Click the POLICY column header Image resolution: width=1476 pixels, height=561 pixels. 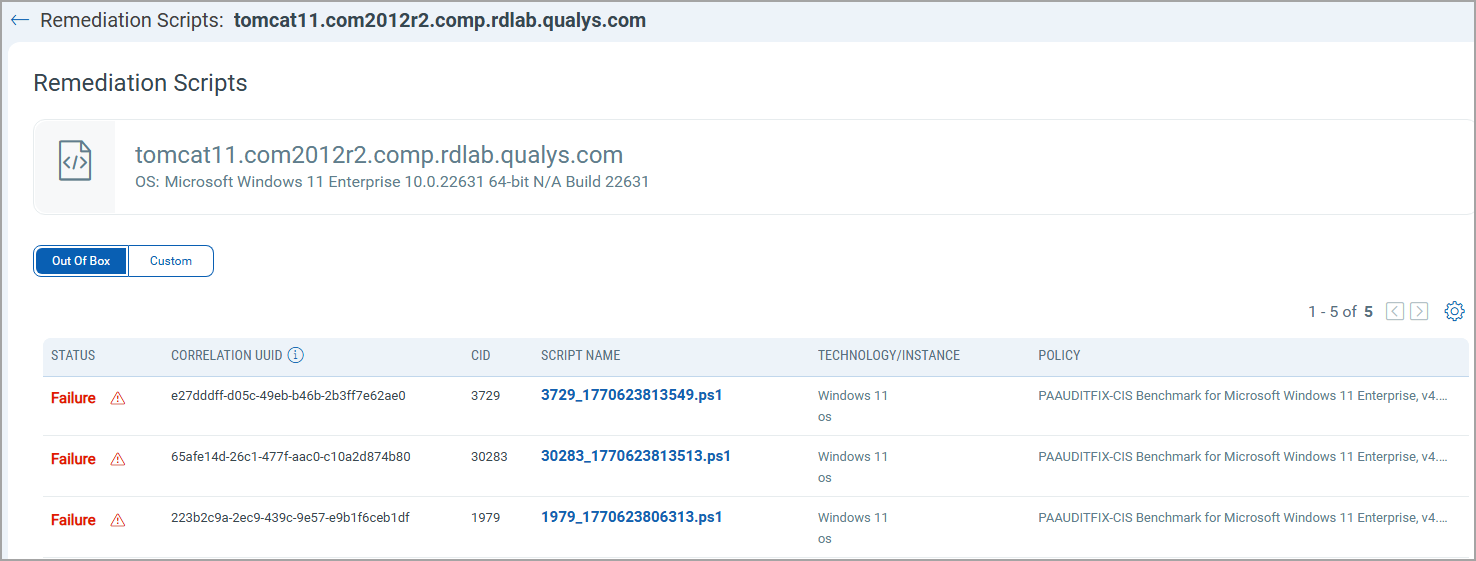tap(1059, 355)
